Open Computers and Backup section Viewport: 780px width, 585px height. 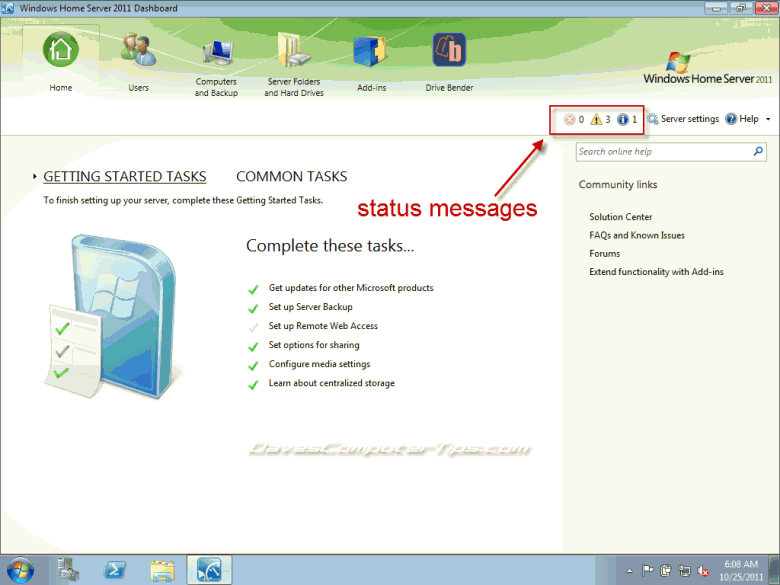[217, 64]
